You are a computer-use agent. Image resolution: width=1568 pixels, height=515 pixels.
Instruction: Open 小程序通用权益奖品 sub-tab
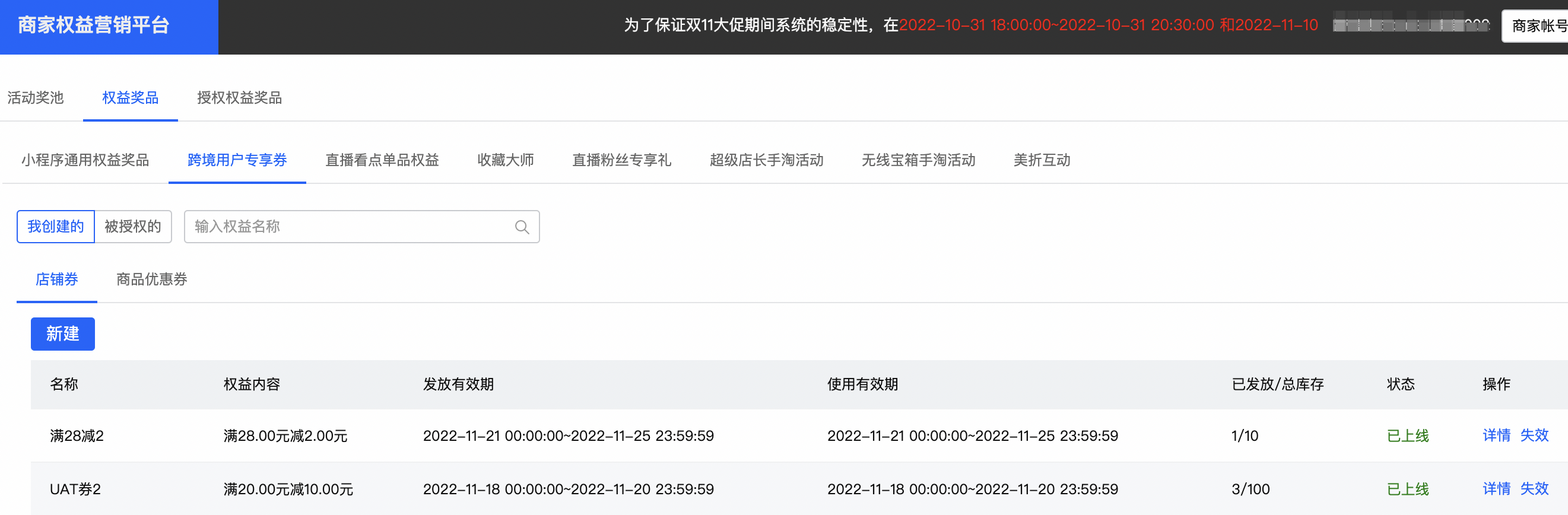(85, 160)
